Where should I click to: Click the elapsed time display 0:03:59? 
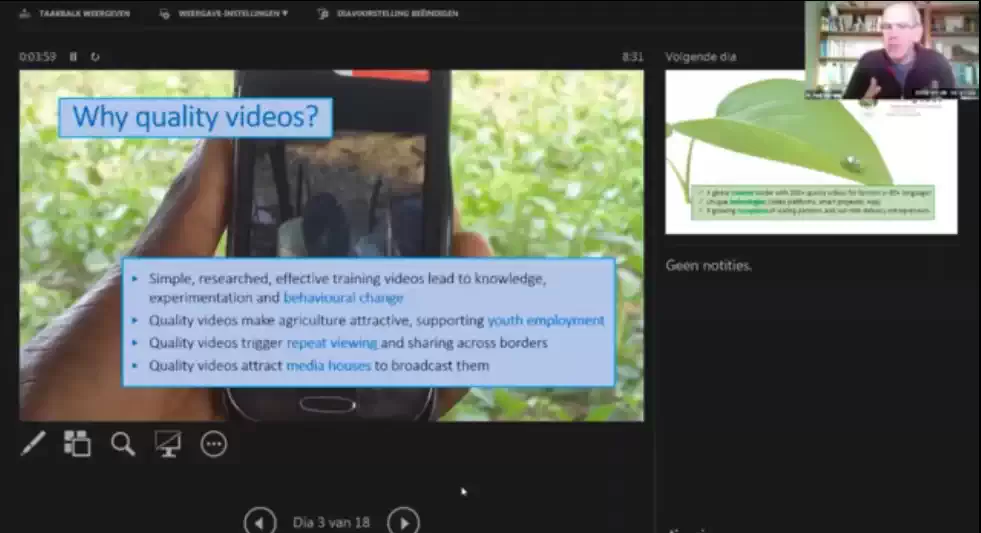click(38, 57)
